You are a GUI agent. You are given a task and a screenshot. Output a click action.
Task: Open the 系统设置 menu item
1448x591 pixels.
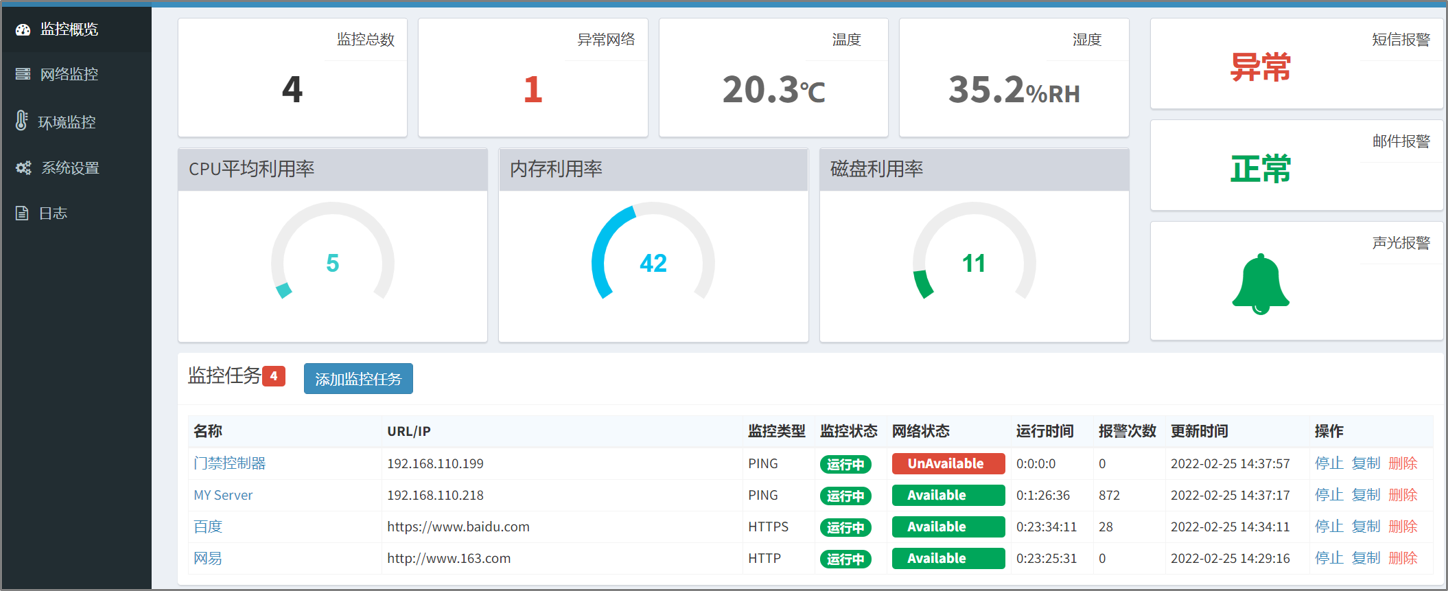pyautogui.click(x=70, y=168)
